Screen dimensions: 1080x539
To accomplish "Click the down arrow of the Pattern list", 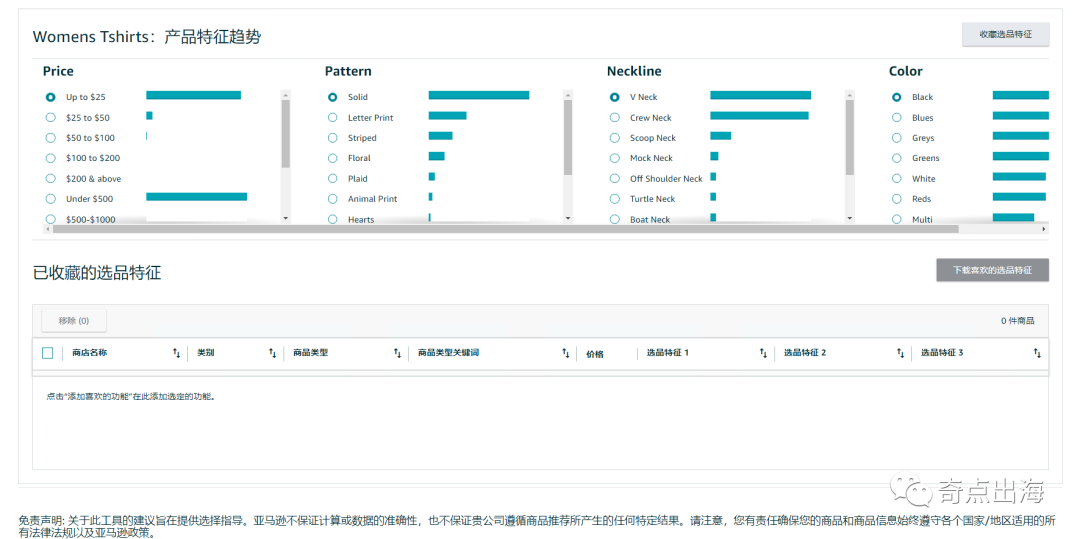I will (567, 218).
